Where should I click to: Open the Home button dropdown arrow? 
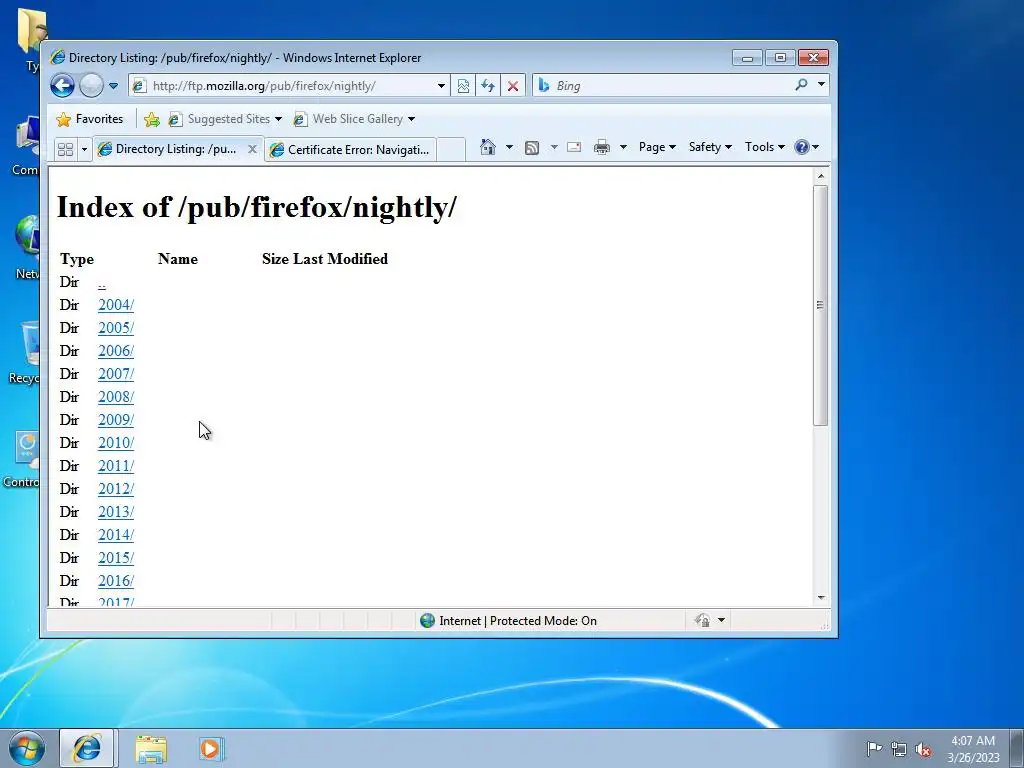(x=509, y=147)
